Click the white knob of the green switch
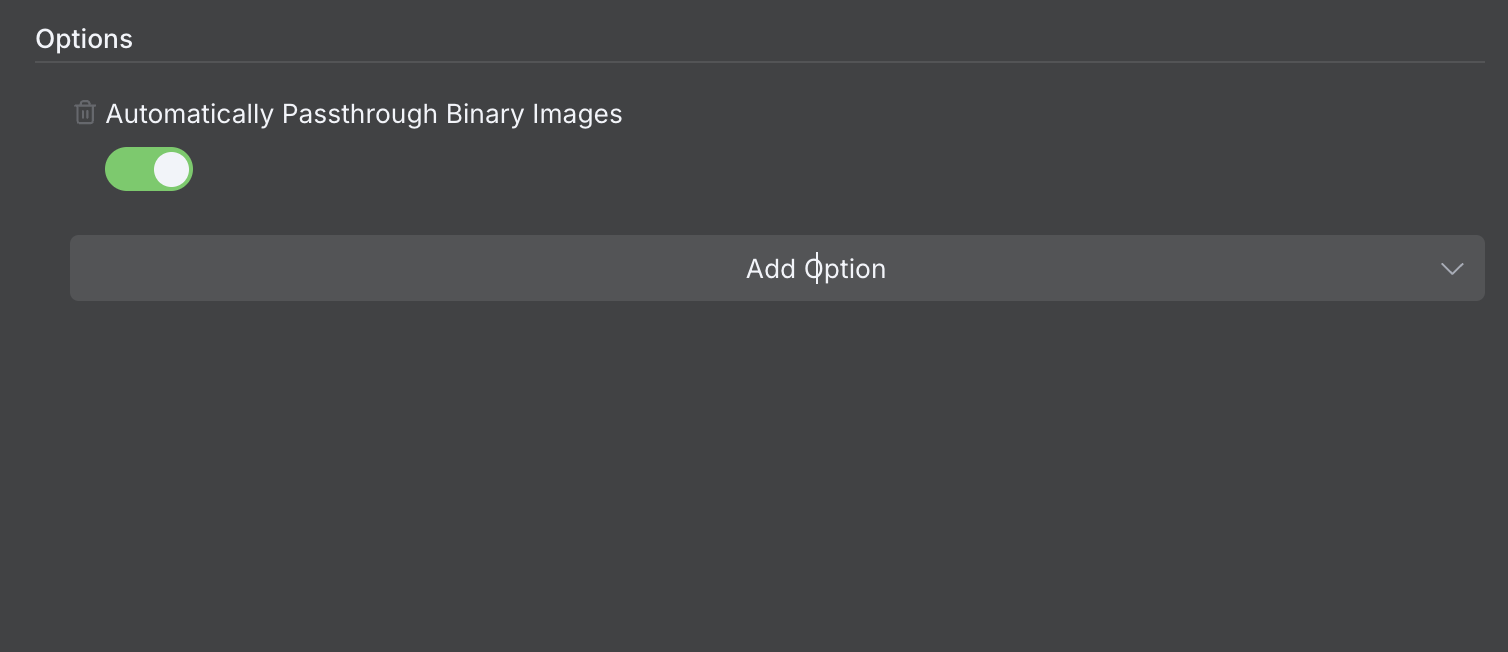Image resolution: width=1508 pixels, height=652 pixels. [x=171, y=169]
